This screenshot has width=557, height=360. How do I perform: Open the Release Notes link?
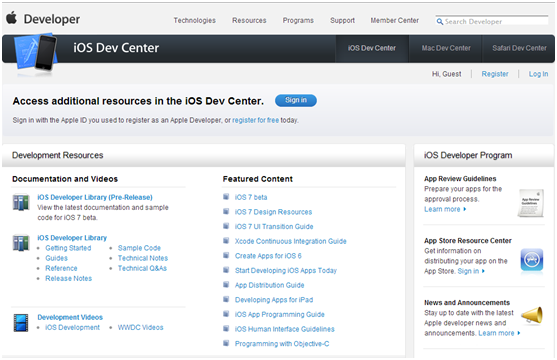coord(69,278)
